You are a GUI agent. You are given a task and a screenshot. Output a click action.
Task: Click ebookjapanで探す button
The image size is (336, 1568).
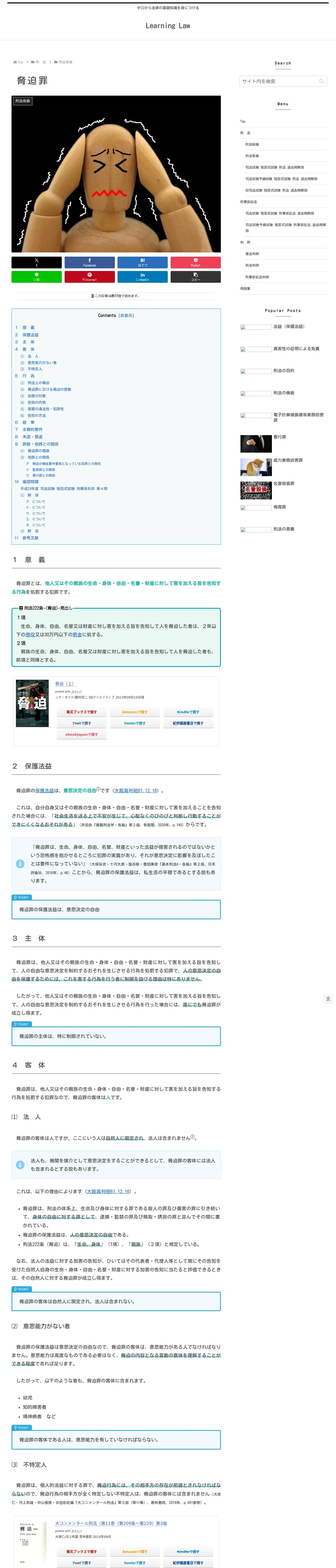pos(81,735)
